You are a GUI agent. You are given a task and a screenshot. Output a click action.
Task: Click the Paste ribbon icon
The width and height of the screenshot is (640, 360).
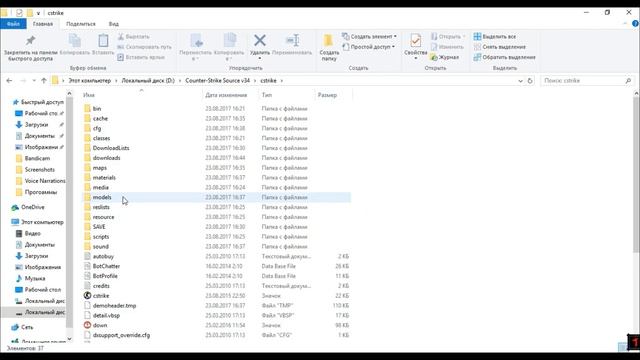tap(103, 41)
